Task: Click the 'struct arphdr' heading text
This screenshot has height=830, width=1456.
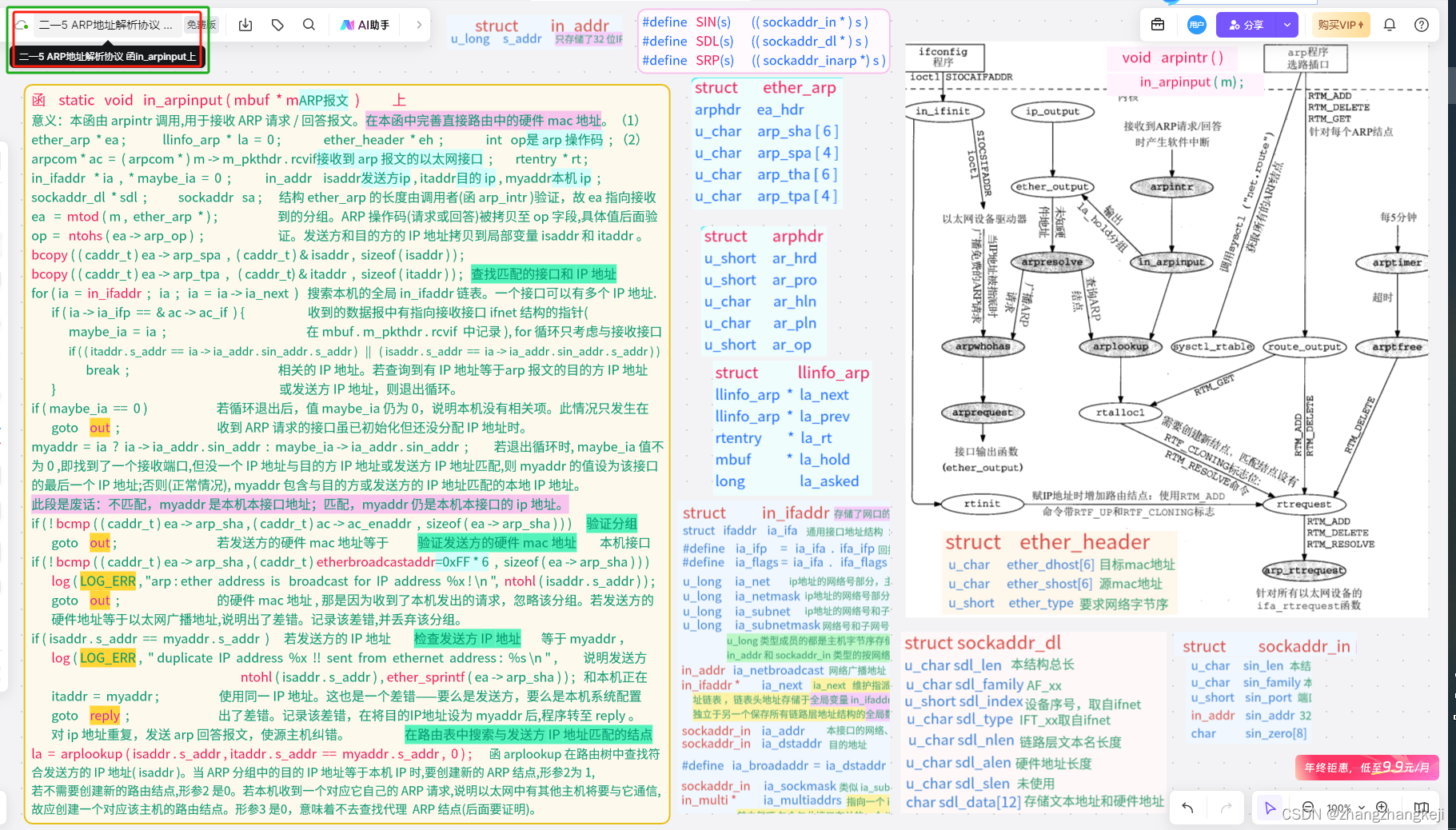Action: [764, 236]
